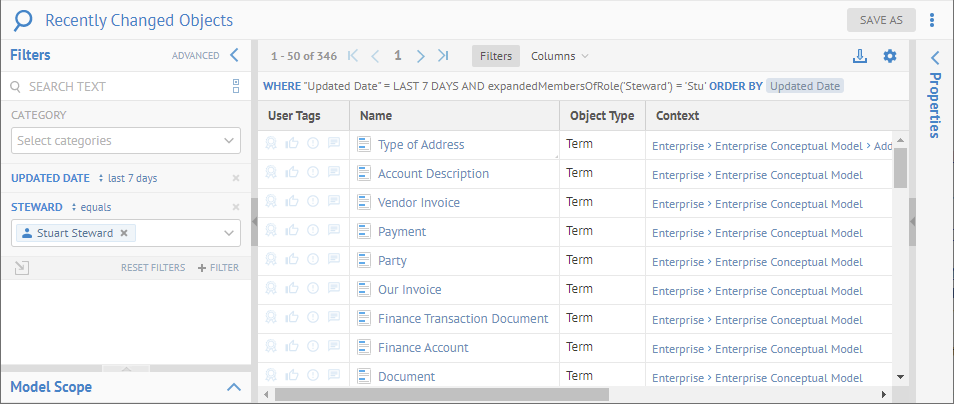Remove the Updated Date filter
The width and height of the screenshot is (954, 404).
click(x=236, y=178)
